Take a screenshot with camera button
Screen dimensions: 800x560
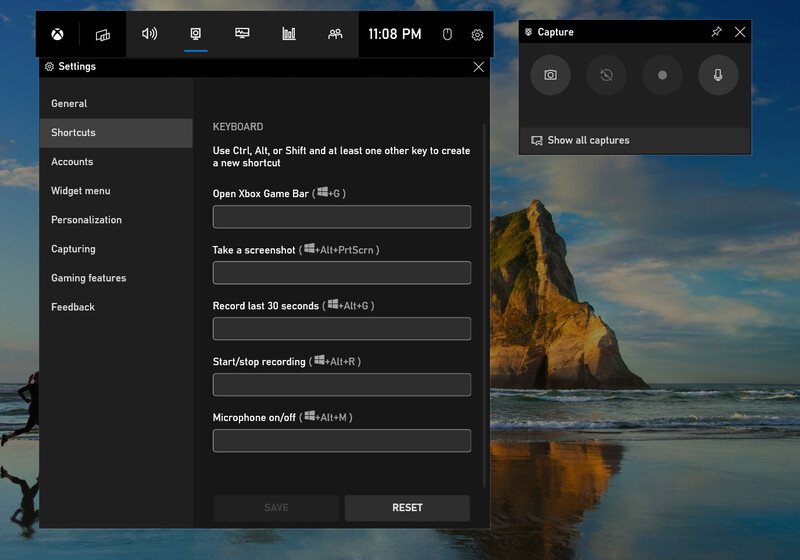coord(550,75)
